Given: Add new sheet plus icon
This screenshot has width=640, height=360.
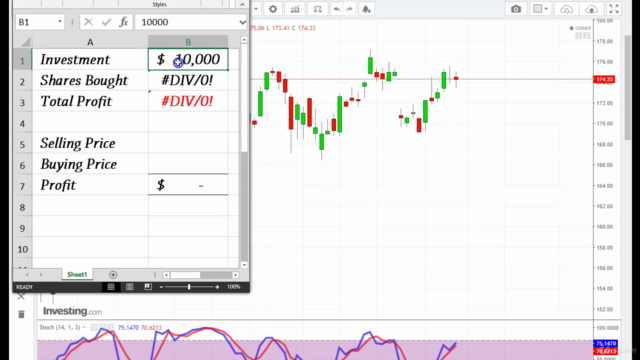Looking at the screenshot, I should point(113,275).
